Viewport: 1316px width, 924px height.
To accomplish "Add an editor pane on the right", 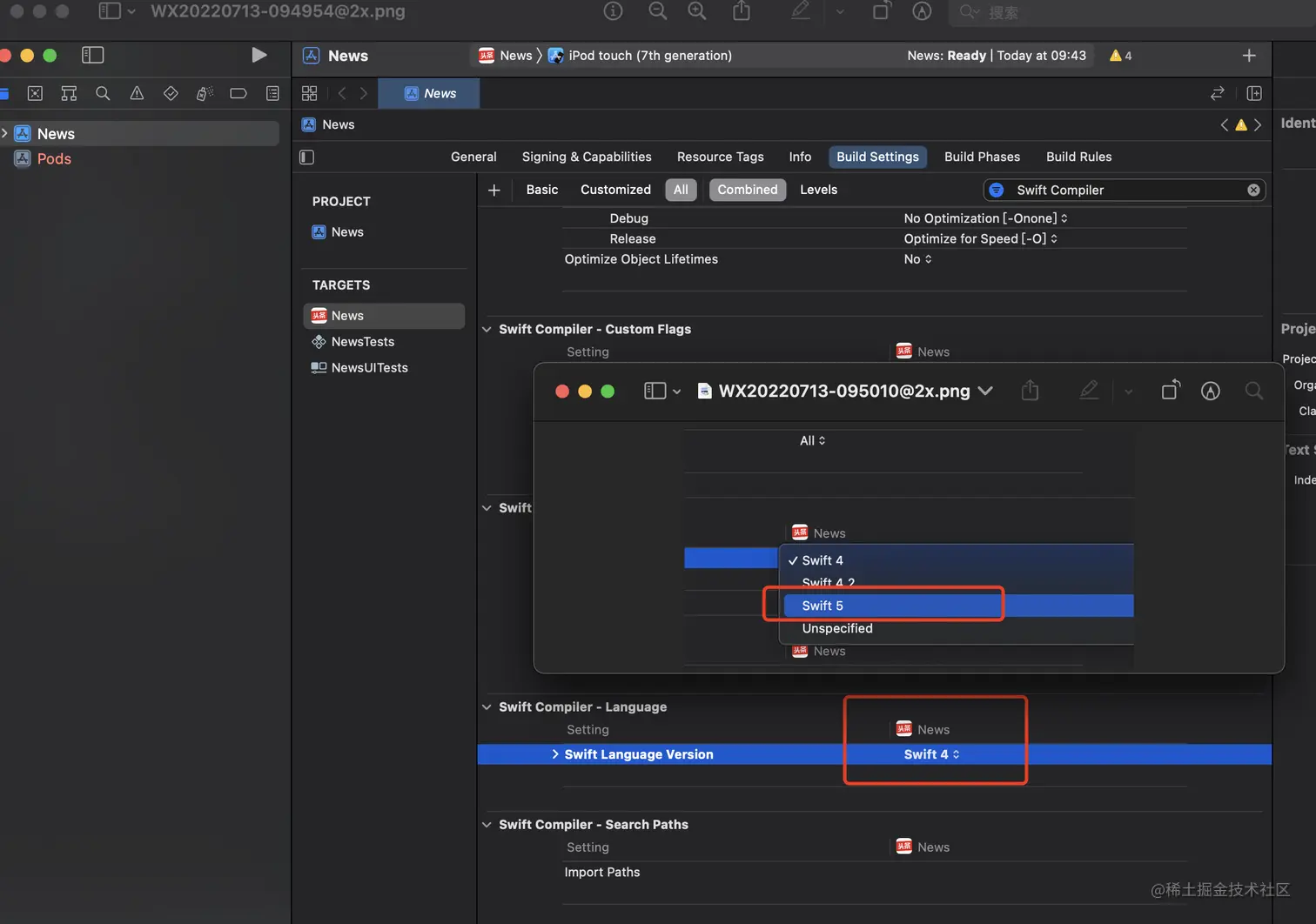I will click(x=1254, y=93).
